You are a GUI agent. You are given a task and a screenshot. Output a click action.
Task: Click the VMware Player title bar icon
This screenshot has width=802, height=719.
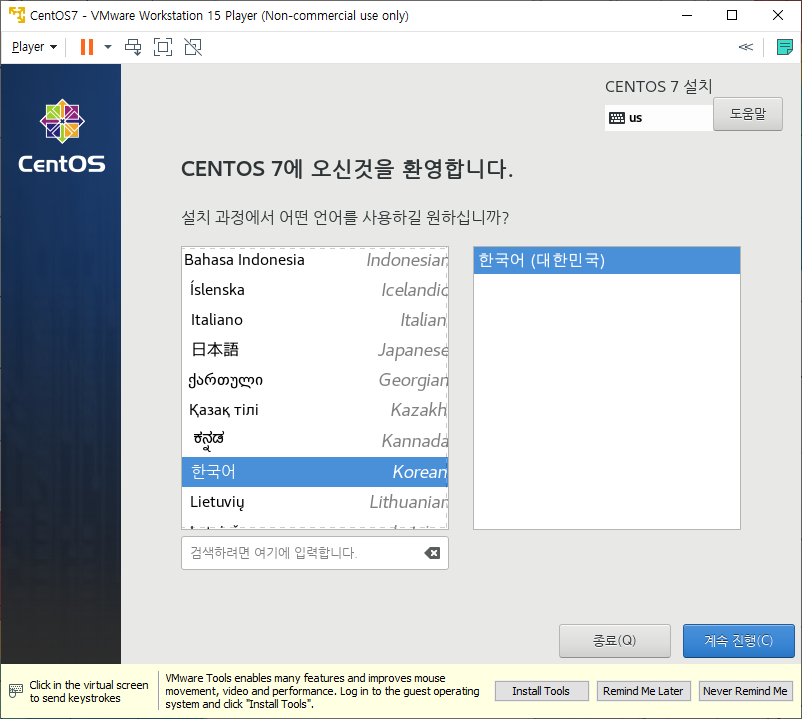17,15
